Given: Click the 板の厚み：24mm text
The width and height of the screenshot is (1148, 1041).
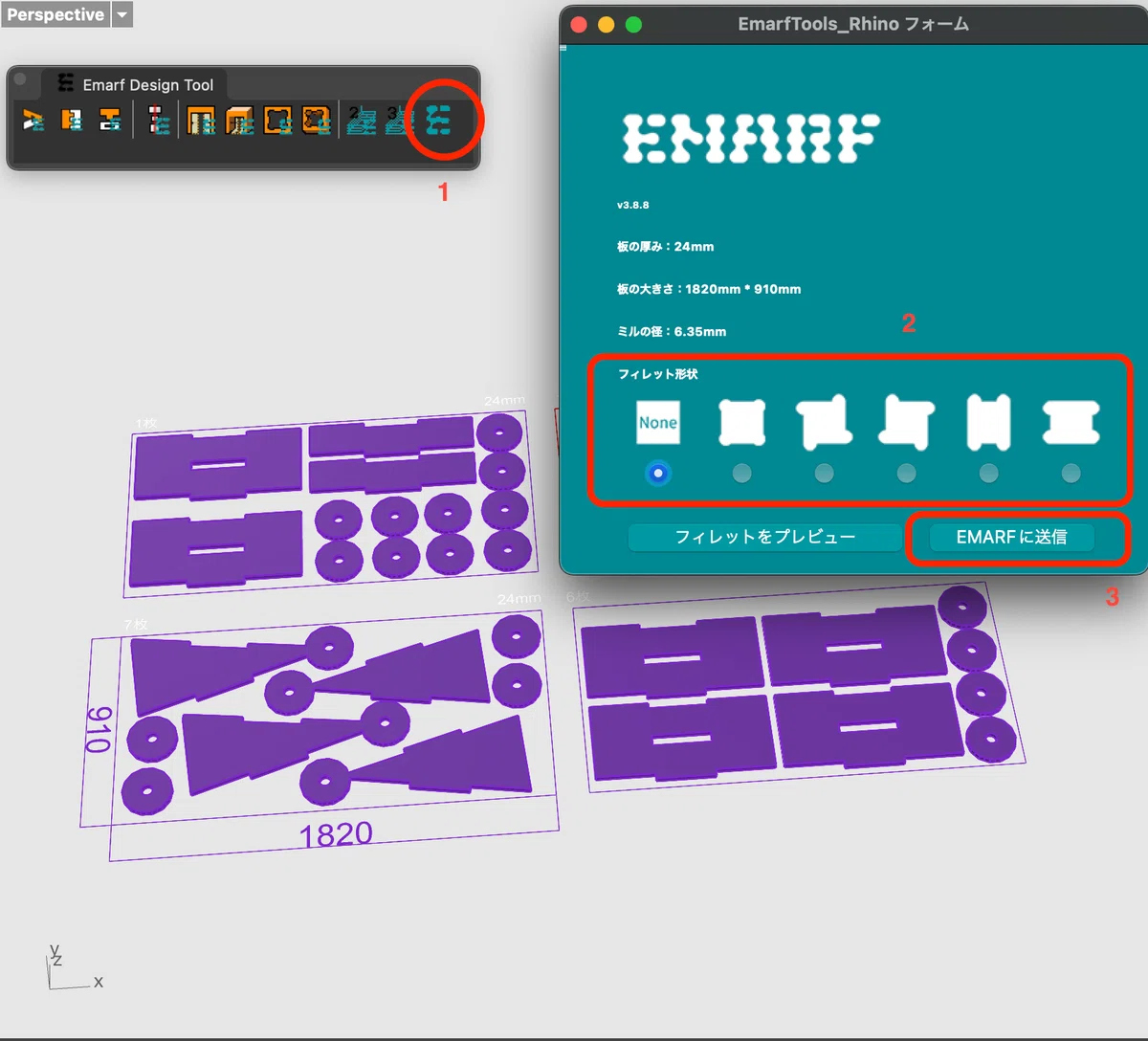Looking at the screenshot, I should (x=665, y=246).
